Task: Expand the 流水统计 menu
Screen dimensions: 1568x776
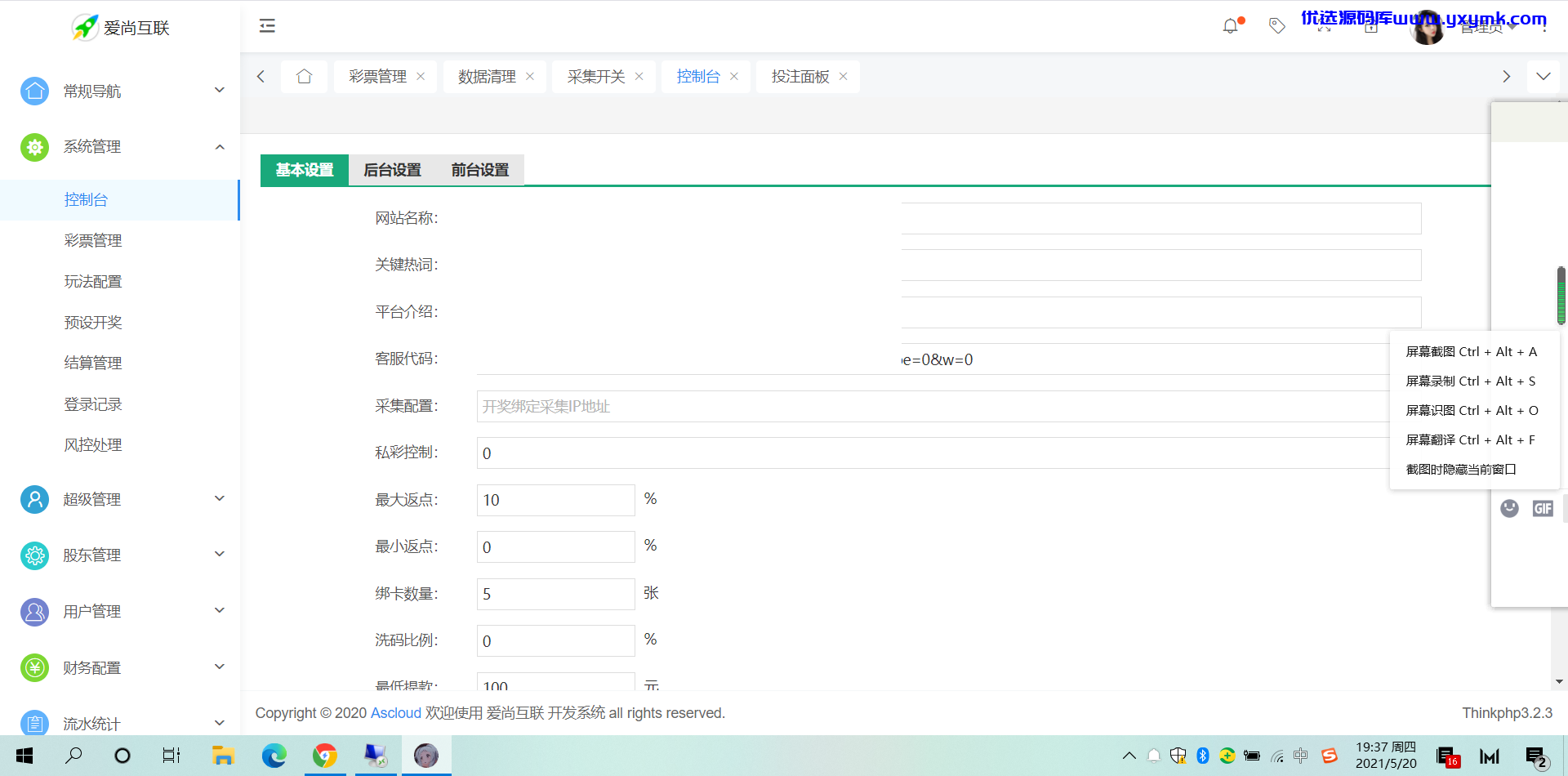Action: (x=219, y=723)
